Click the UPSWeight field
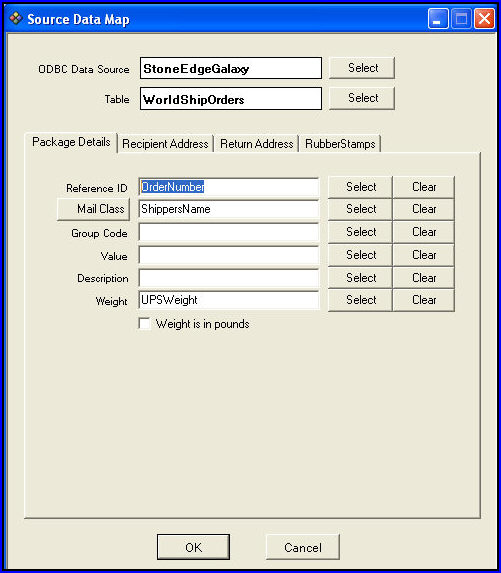501x573 pixels. pos(229,300)
